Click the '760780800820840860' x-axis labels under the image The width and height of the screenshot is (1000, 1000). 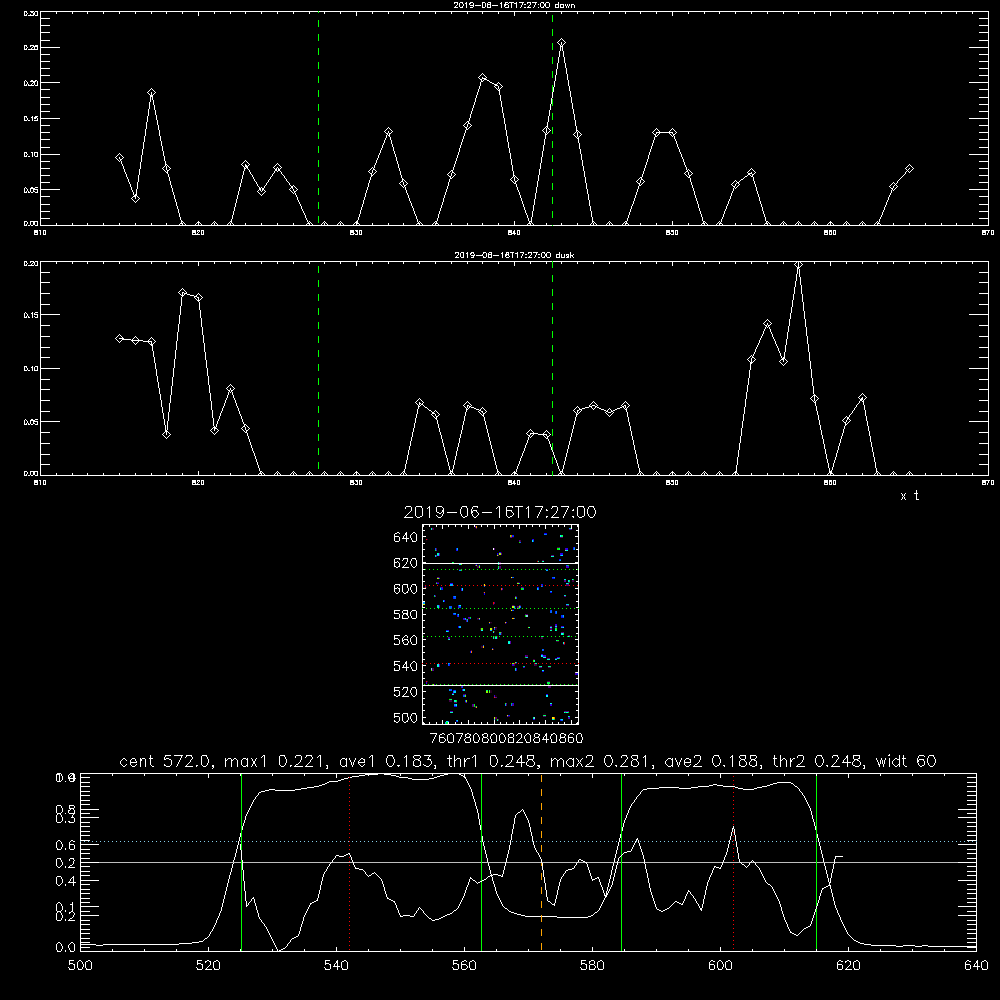(506, 738)
